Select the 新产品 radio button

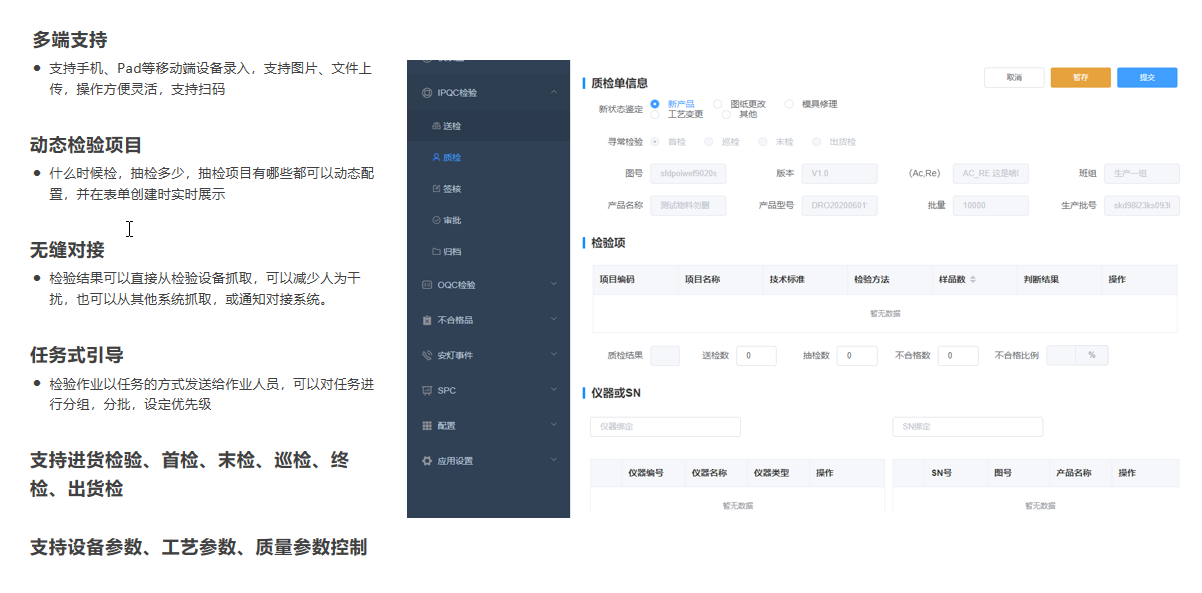click(x=655, y=103)
